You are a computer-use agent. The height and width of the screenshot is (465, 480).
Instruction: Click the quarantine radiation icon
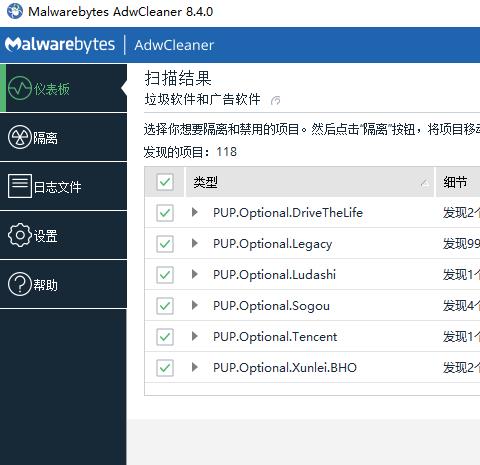tap(20, 137)
